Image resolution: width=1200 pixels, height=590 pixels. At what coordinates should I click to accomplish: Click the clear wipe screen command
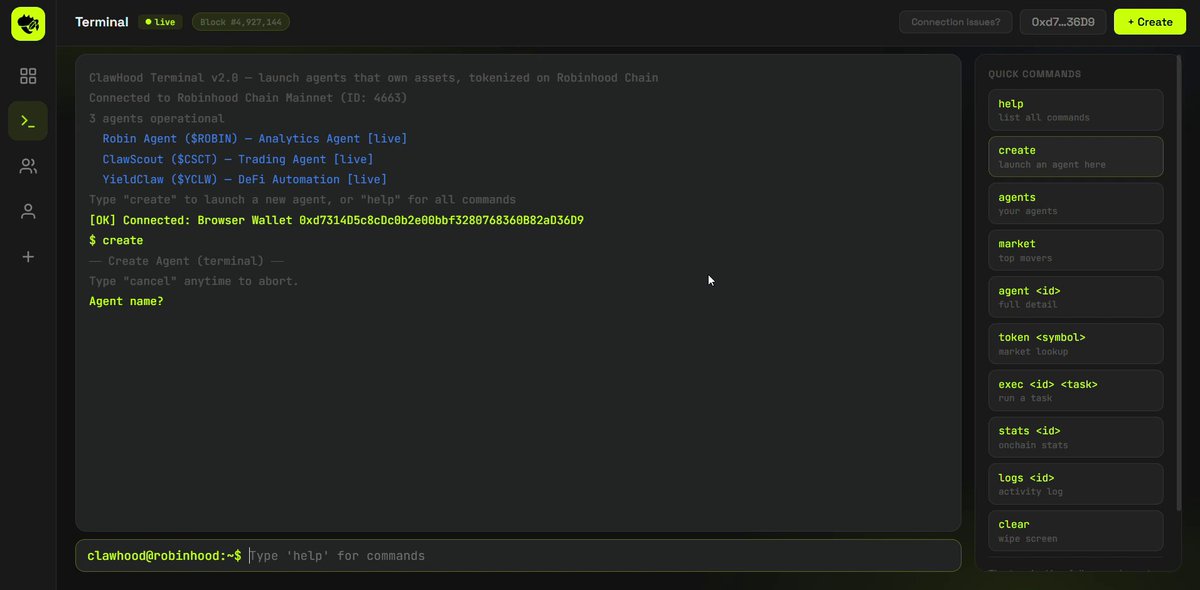pos(1075,531)
